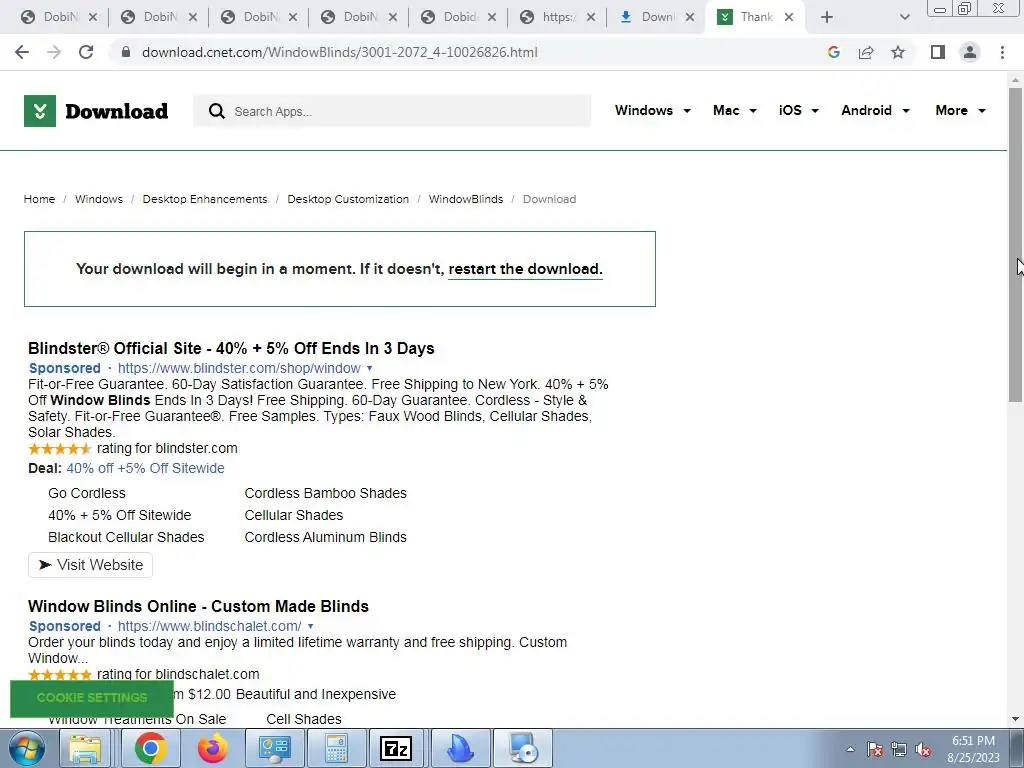Viewport: 1024px width, 768px height.
Task: Open the WindowBlinds breadcrumb link
Action: coord(466,199)
